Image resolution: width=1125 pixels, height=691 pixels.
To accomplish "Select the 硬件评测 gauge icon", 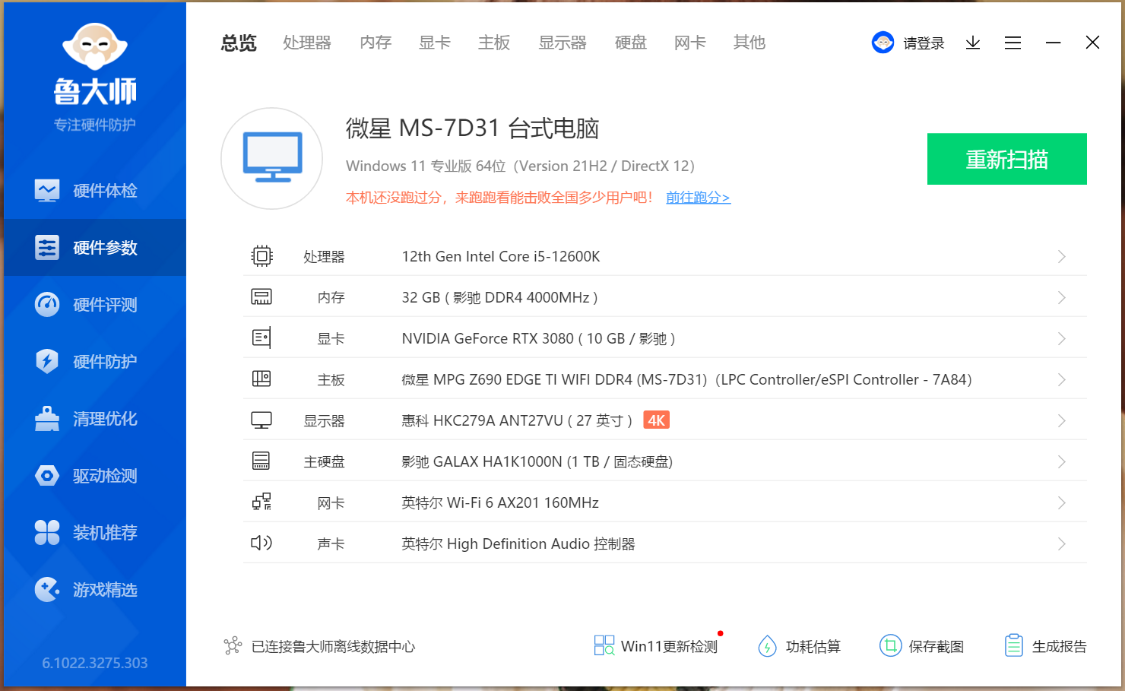I will coord(47,304).
